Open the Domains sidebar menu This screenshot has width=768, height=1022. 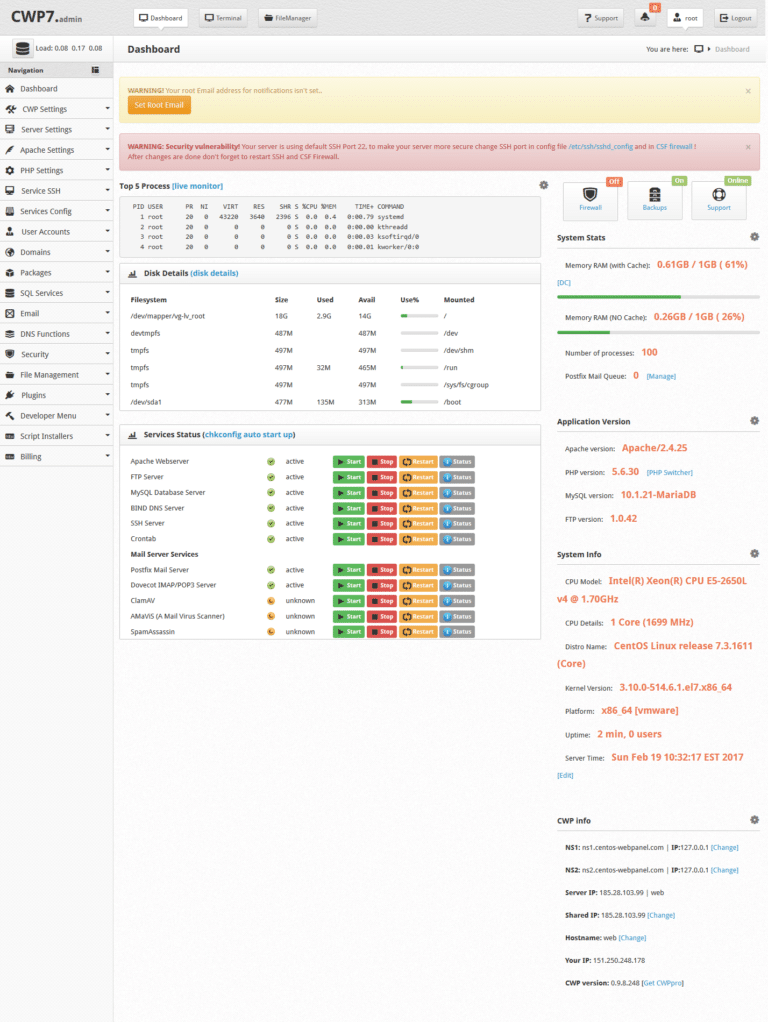(x=57, y=252)
